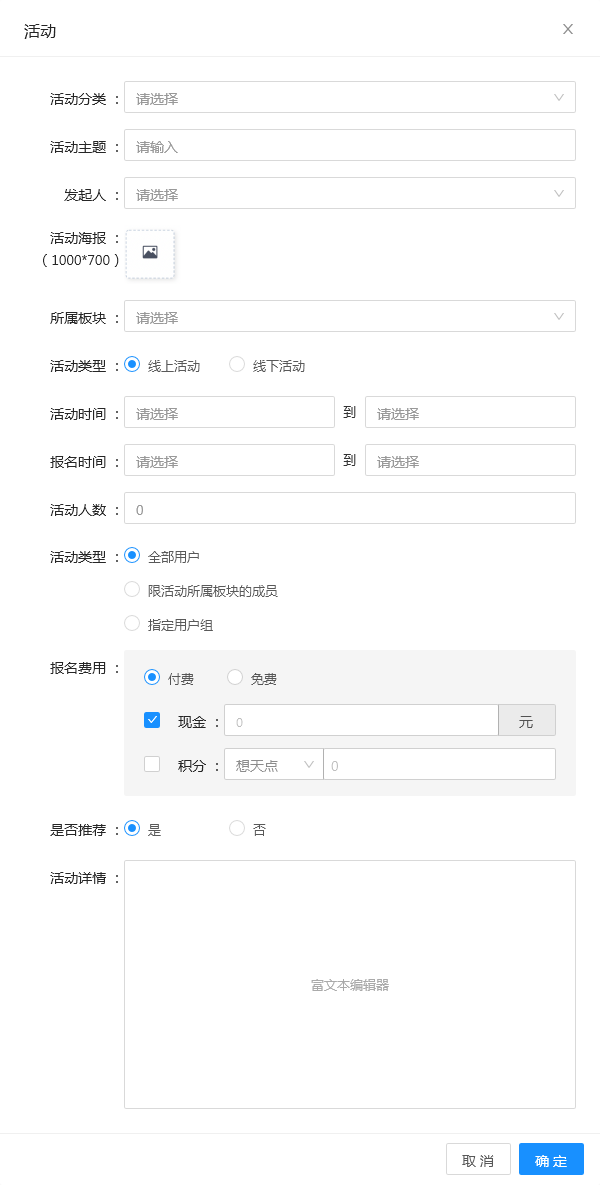Close the 活动 dialog with the X icon

568,29
